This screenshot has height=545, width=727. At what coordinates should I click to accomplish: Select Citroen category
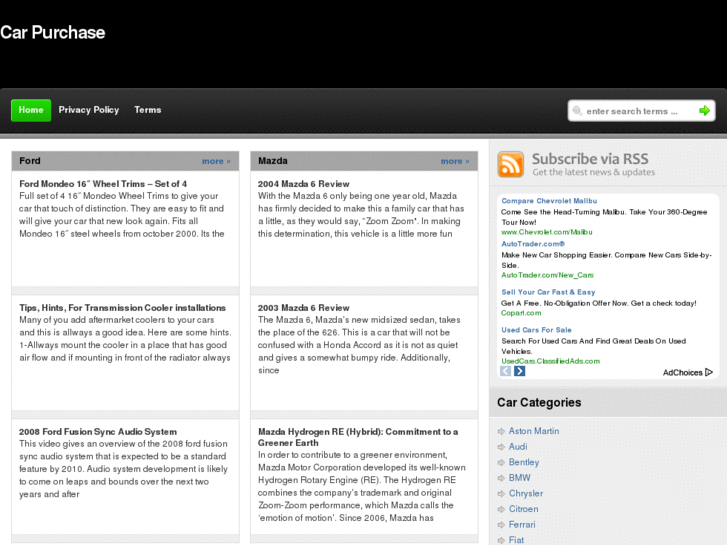click(x=523, y=509)
